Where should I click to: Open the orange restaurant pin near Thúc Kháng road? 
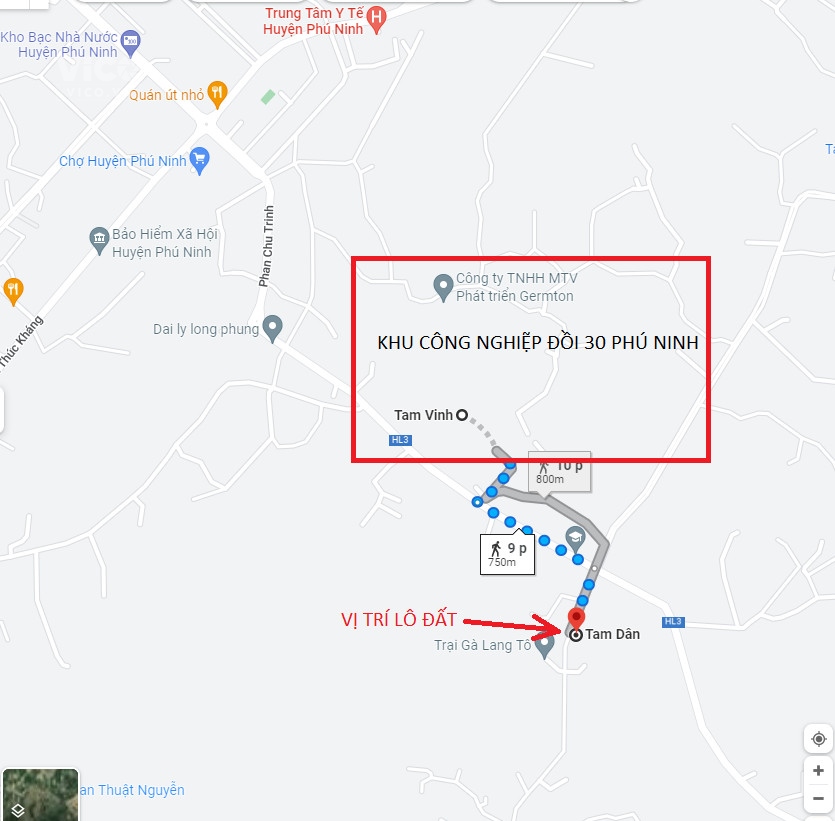pos(13,291)
